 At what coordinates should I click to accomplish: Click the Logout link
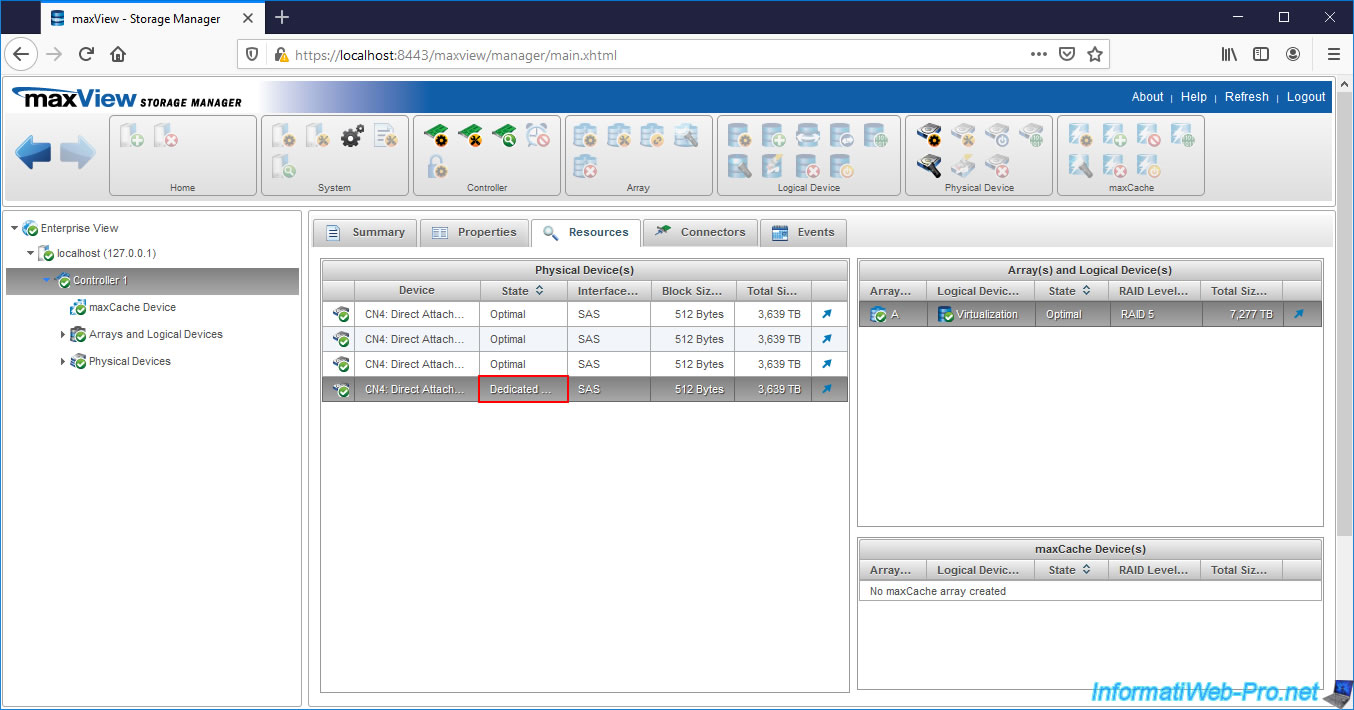(1306, 97)
